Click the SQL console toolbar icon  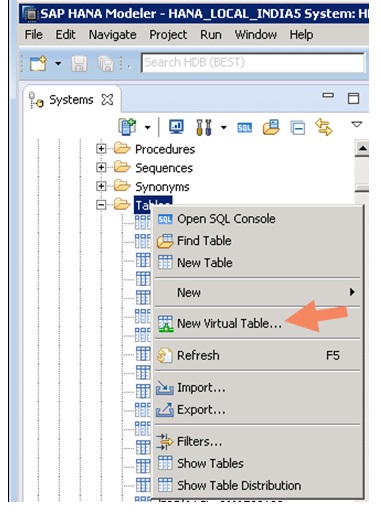(245, 128)
